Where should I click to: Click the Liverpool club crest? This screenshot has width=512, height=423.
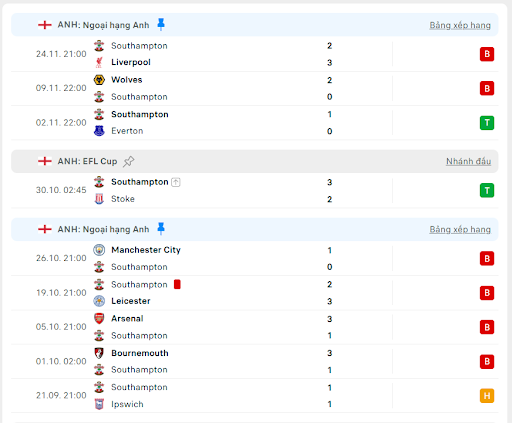point(99,62)
